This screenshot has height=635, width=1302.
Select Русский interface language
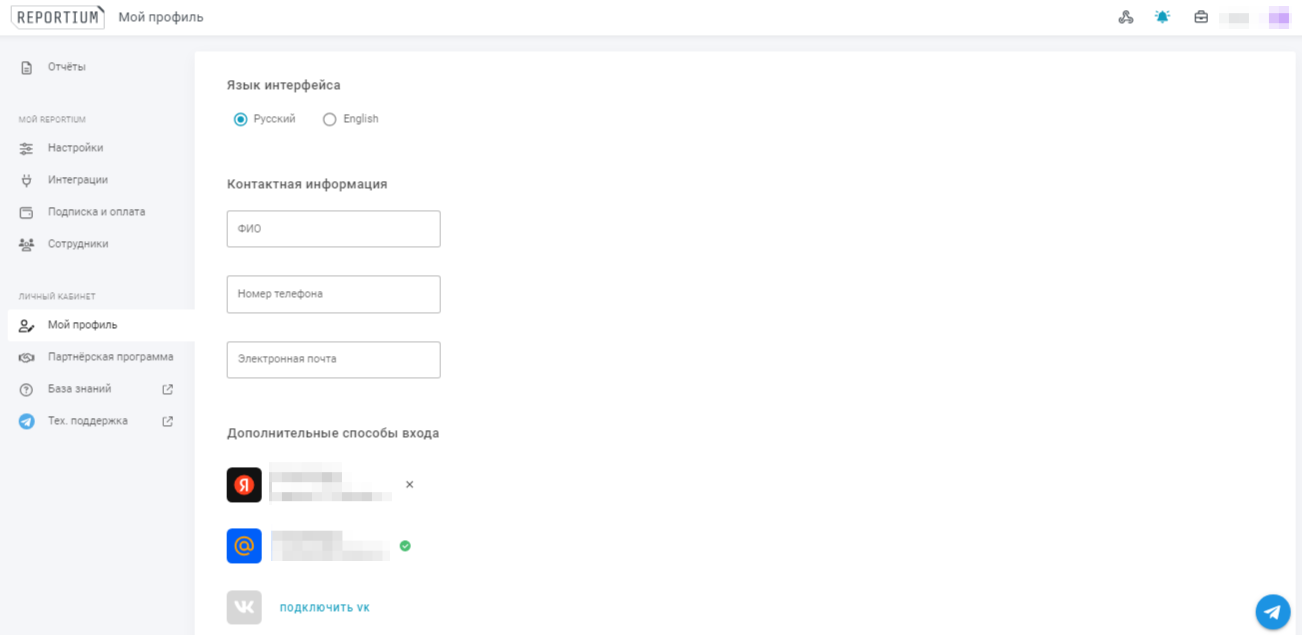pos(241,119)
